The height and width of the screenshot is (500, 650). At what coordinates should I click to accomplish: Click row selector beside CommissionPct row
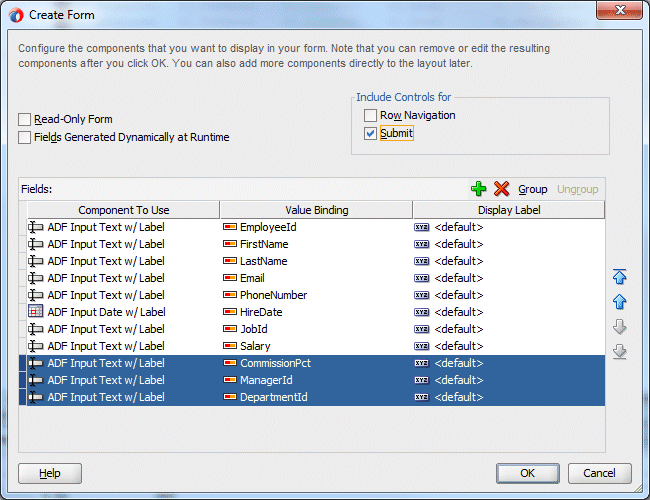tap(23, 363)
